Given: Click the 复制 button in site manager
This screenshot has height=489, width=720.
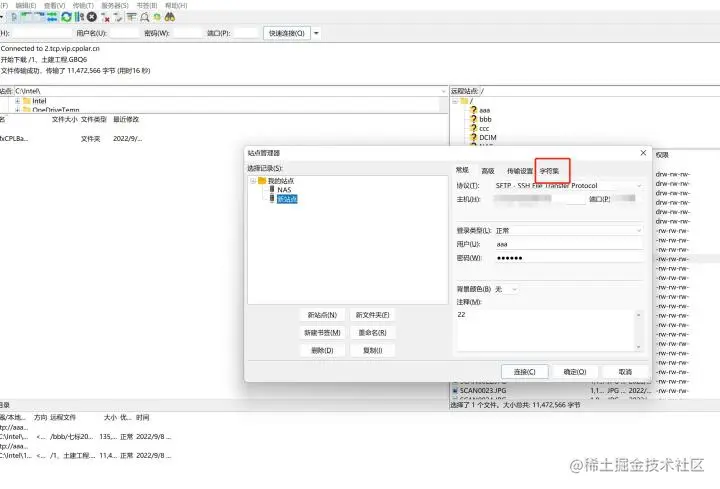Looking at the screenshot, I should 372,350.
